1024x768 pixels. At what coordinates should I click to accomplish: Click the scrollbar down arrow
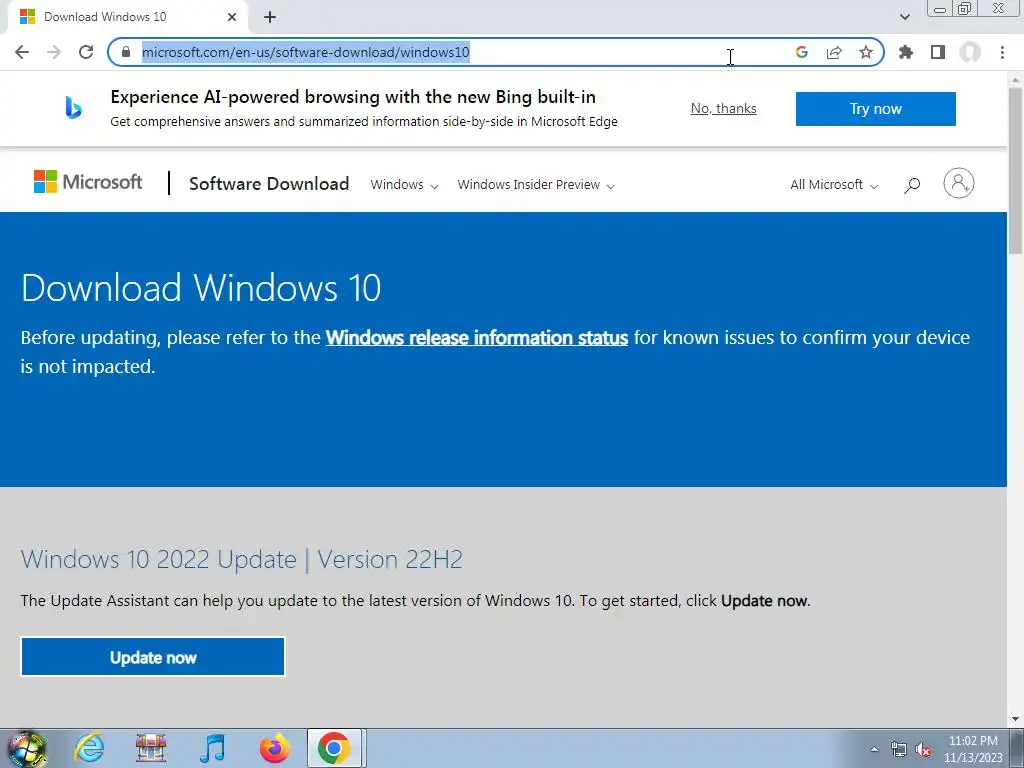[x=1016, y=719]
